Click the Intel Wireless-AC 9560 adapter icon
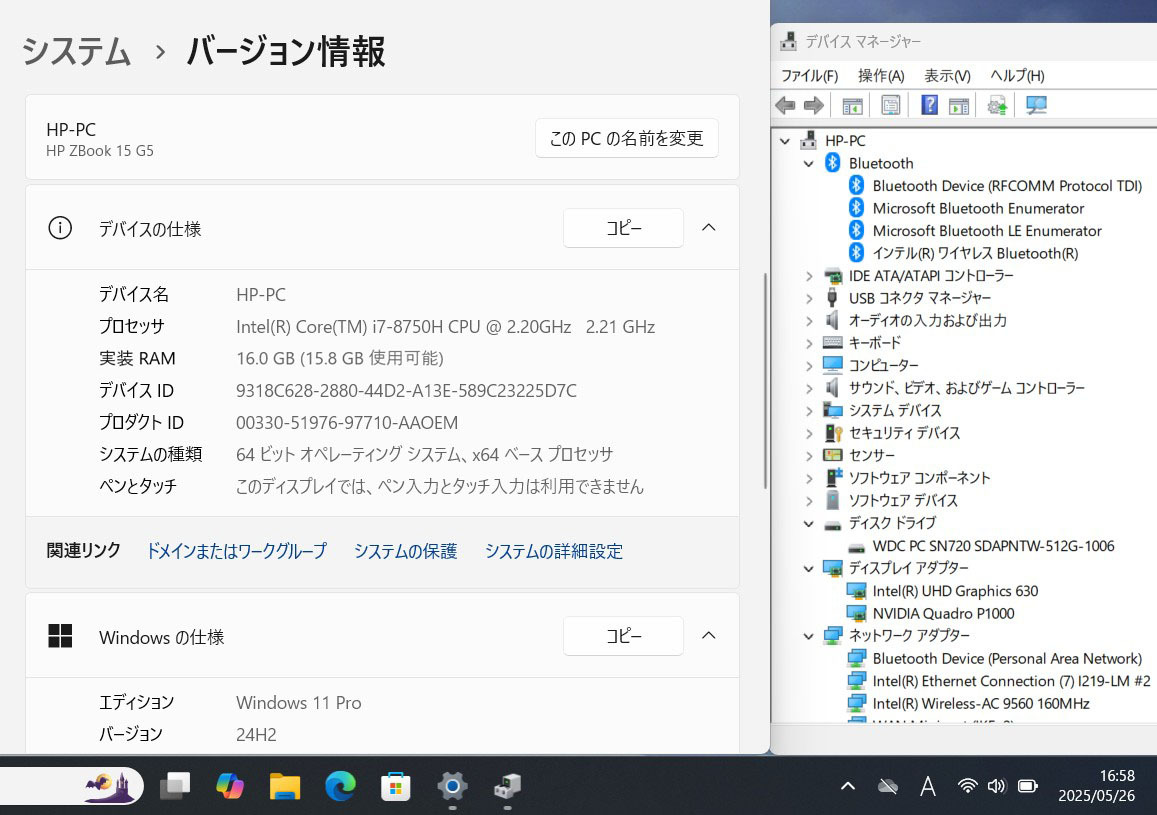 click(856, 704)
